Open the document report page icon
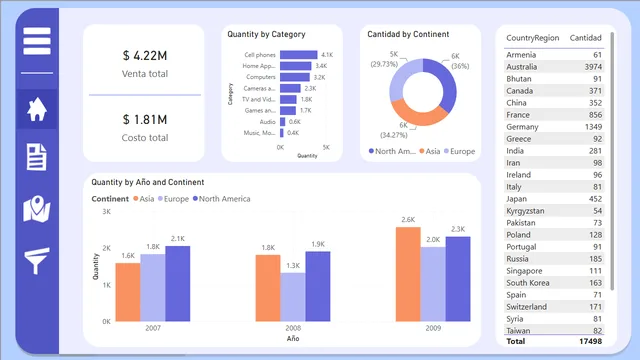640x360 pixels. pyautogui.click(x=37, y=157)
